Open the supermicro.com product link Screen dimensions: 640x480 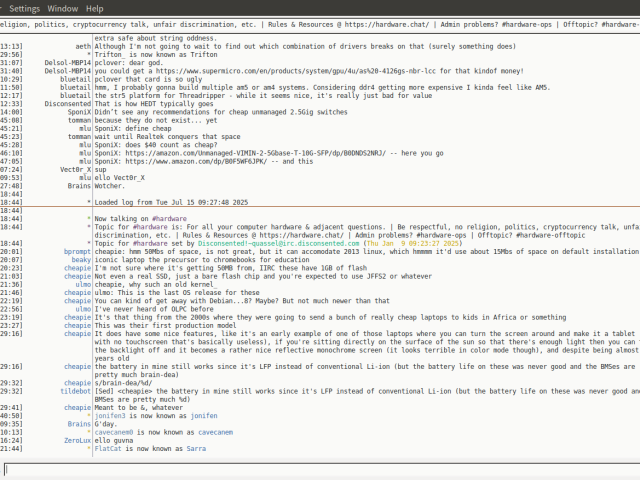tap(296, 71)
